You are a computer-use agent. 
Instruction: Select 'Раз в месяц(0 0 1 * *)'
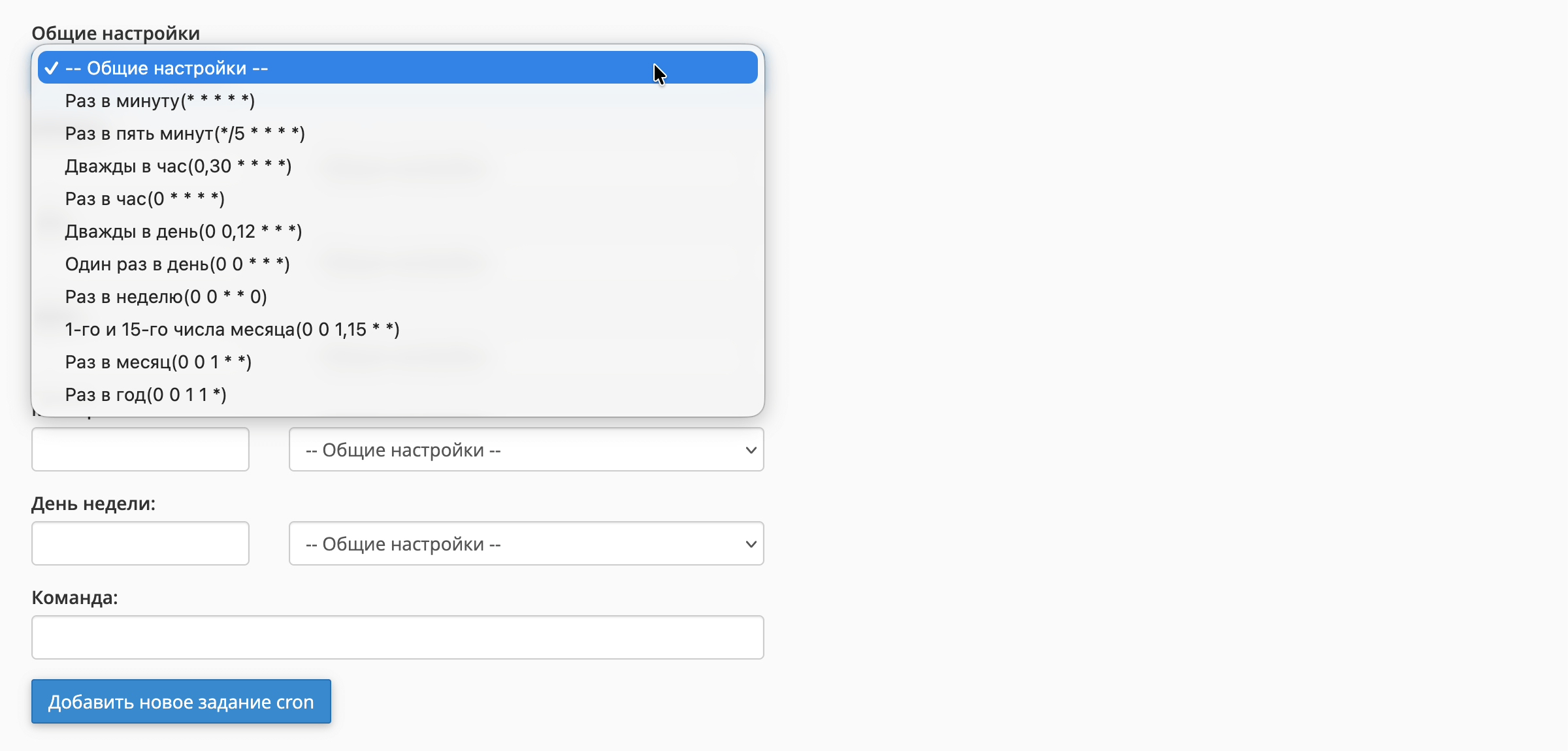[x=158, y=361]
